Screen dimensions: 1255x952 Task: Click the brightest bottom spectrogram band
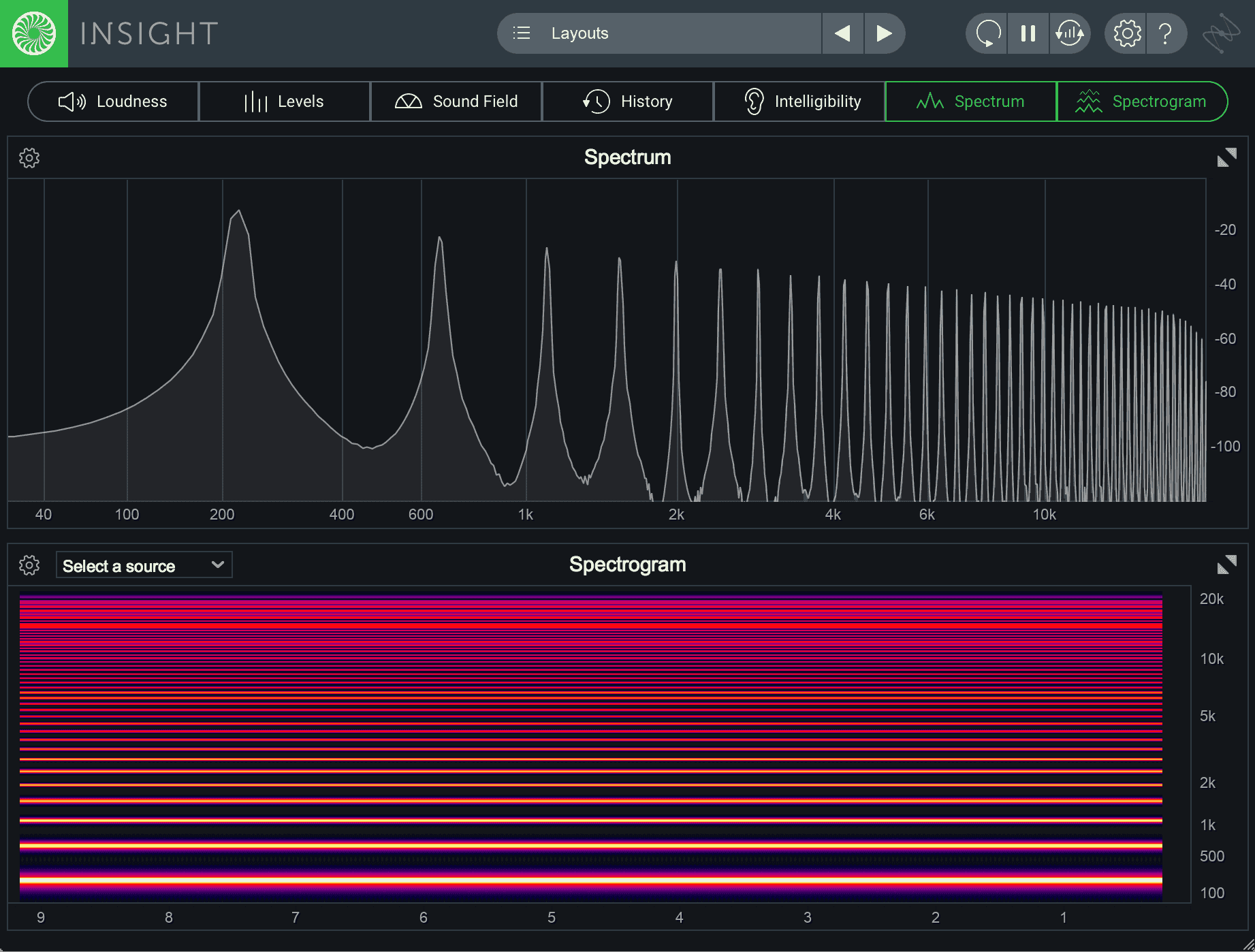591,880
